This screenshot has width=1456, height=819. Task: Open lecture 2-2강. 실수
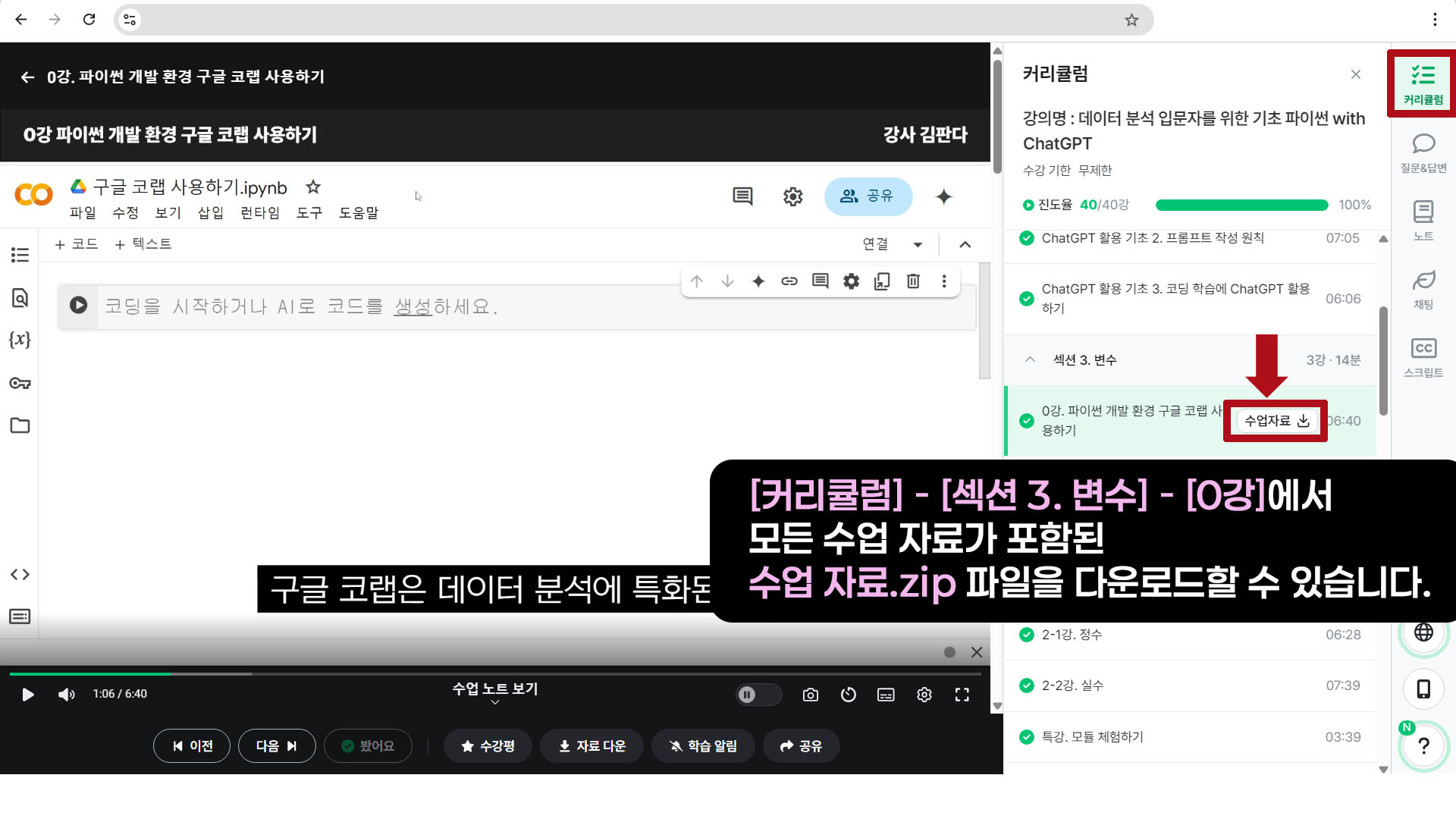tap(1191, 686)
